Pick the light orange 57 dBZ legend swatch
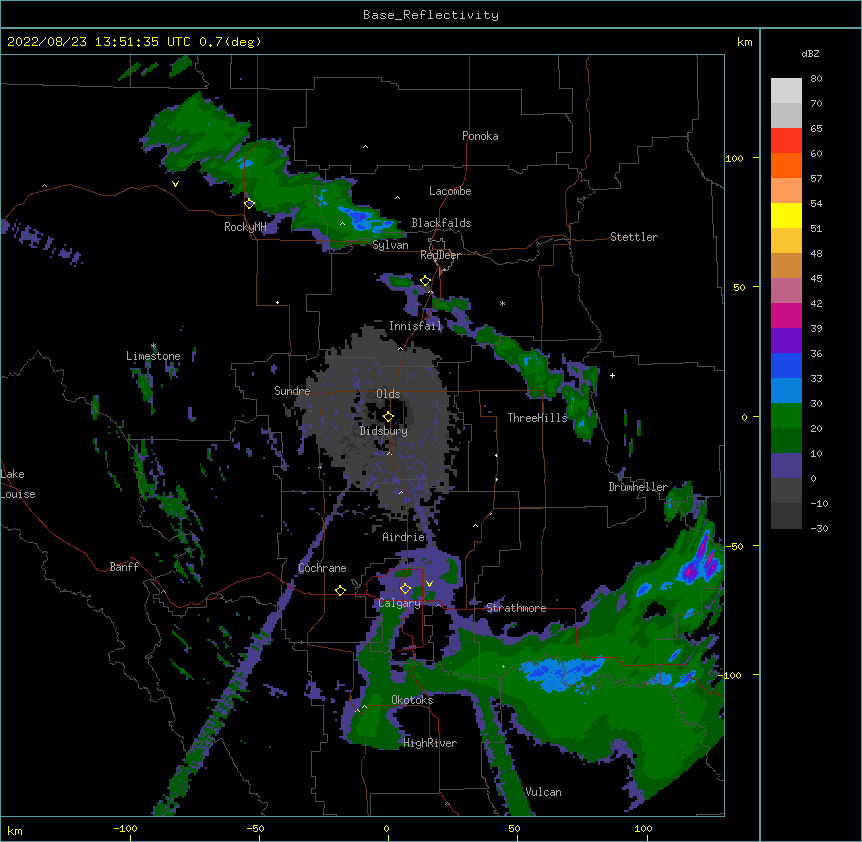Screen dimensions: 862x842 click(786, 190)
